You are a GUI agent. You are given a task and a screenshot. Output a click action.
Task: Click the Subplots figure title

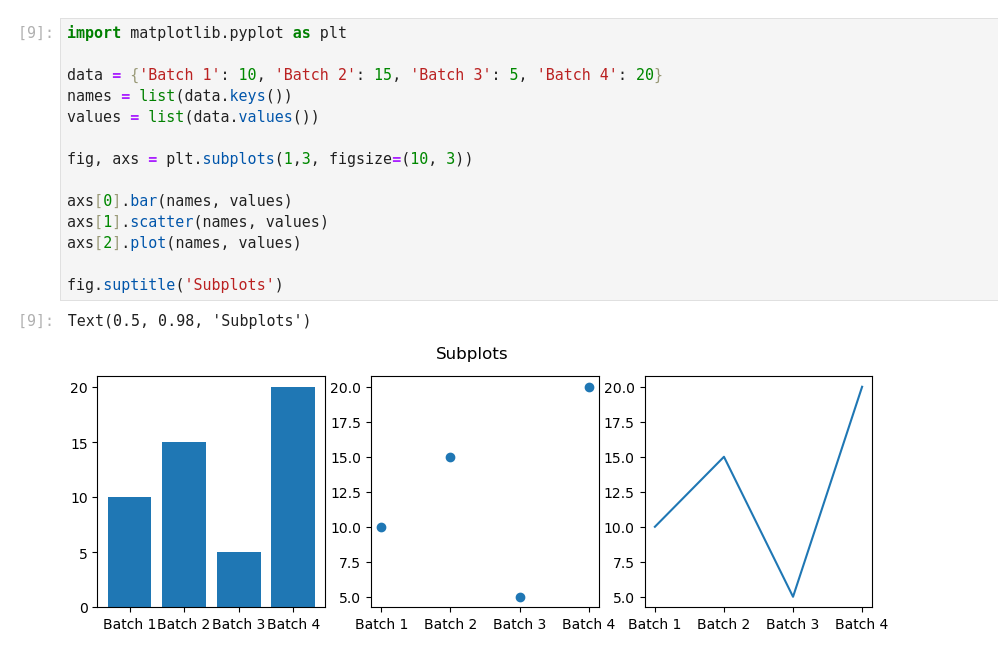[471, 354]
